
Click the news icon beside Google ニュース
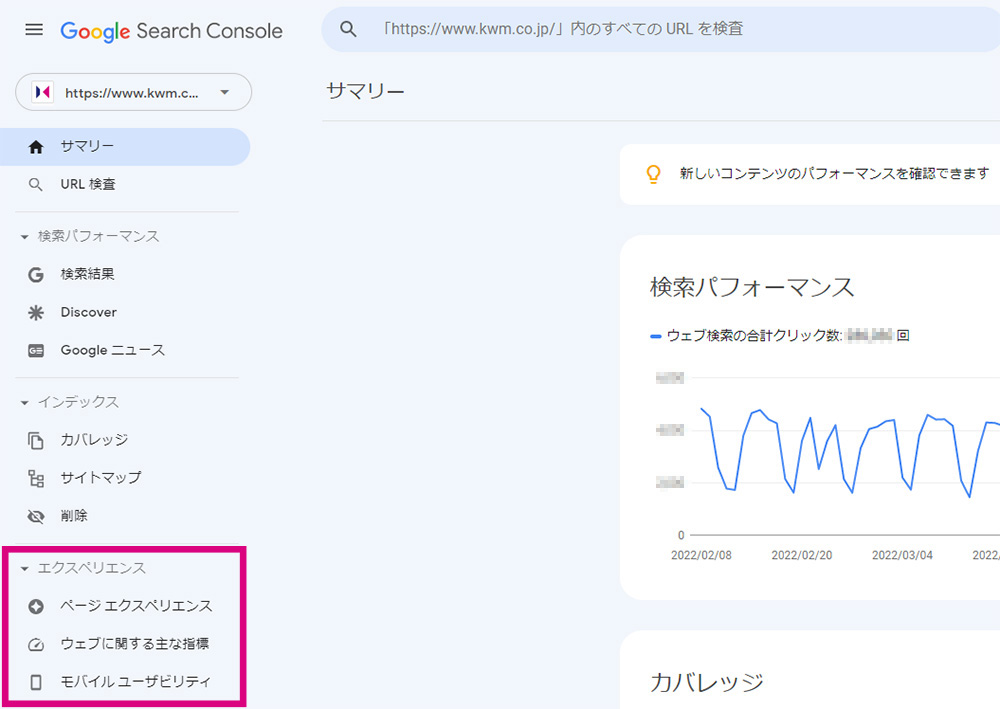pos(36,351)
